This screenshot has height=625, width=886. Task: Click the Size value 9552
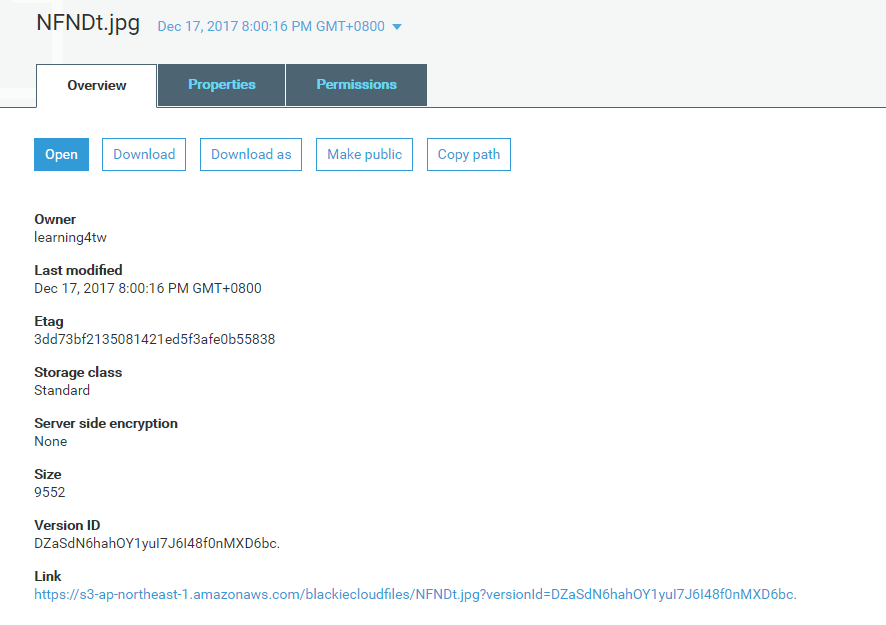[x=50, y=492]
